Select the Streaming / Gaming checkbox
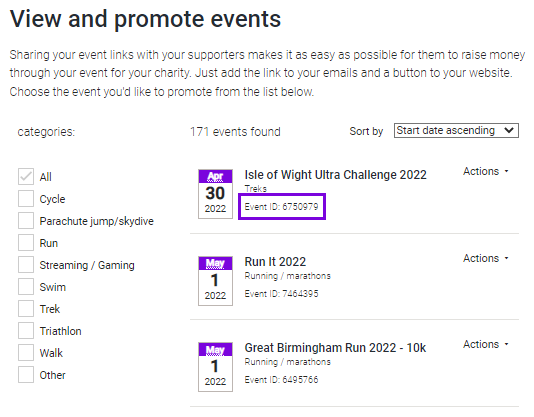The width and height of the screenshot is (534, 417). (x=26, y=265)
